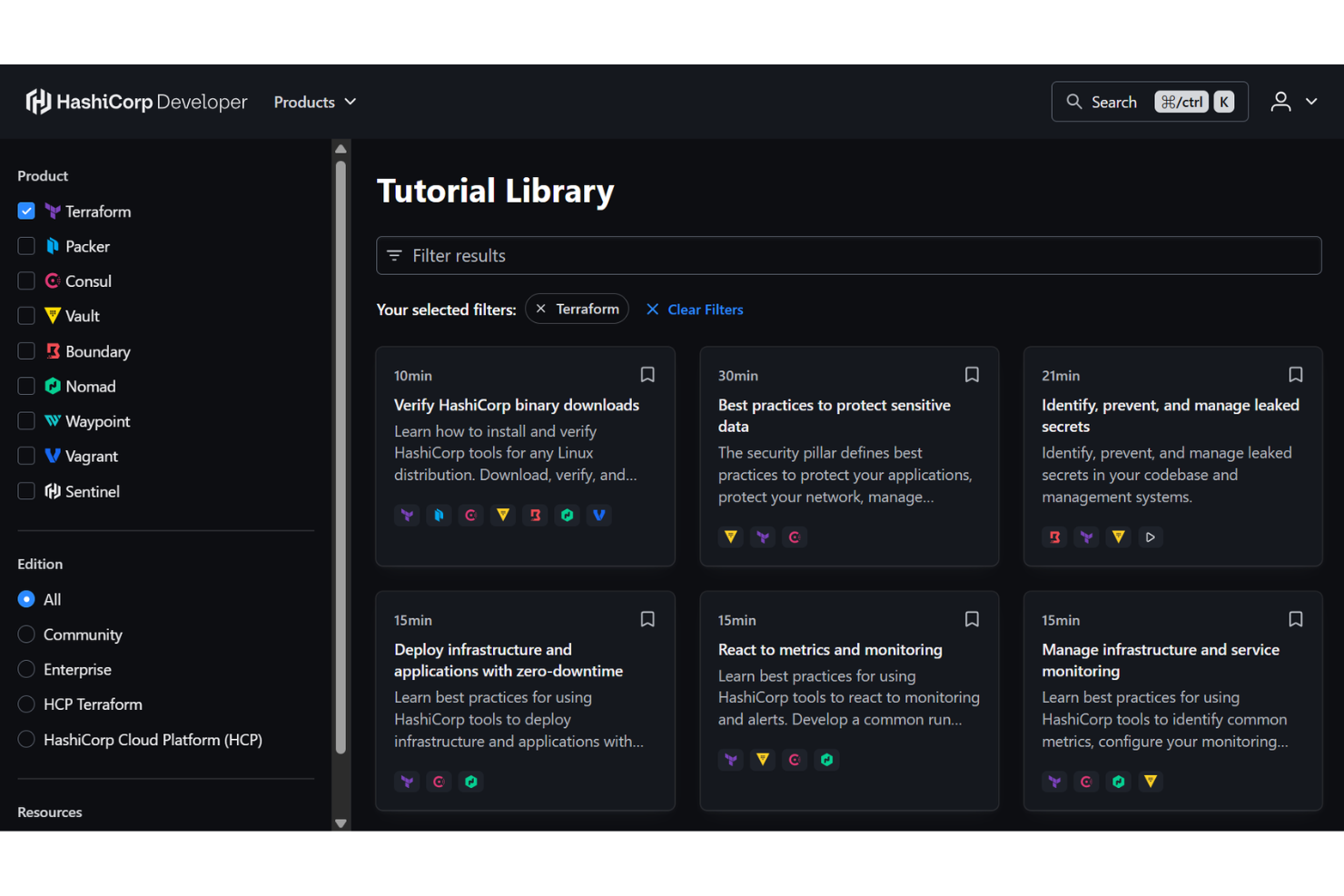Image resolution: width=1344 pixels, height=896 pixels.
Task: Bookmark Manage infrastructure and service monitoring tutorial
Action: pos(1296,619)
